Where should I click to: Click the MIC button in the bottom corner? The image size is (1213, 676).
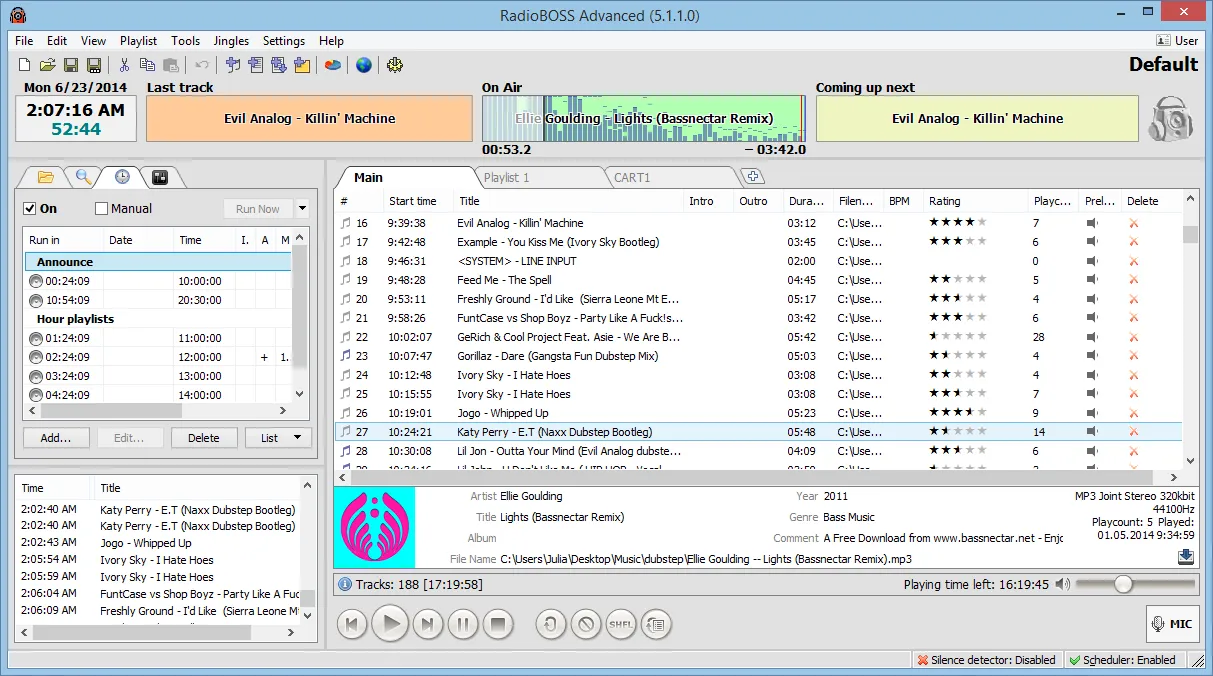click(1171, 623)
